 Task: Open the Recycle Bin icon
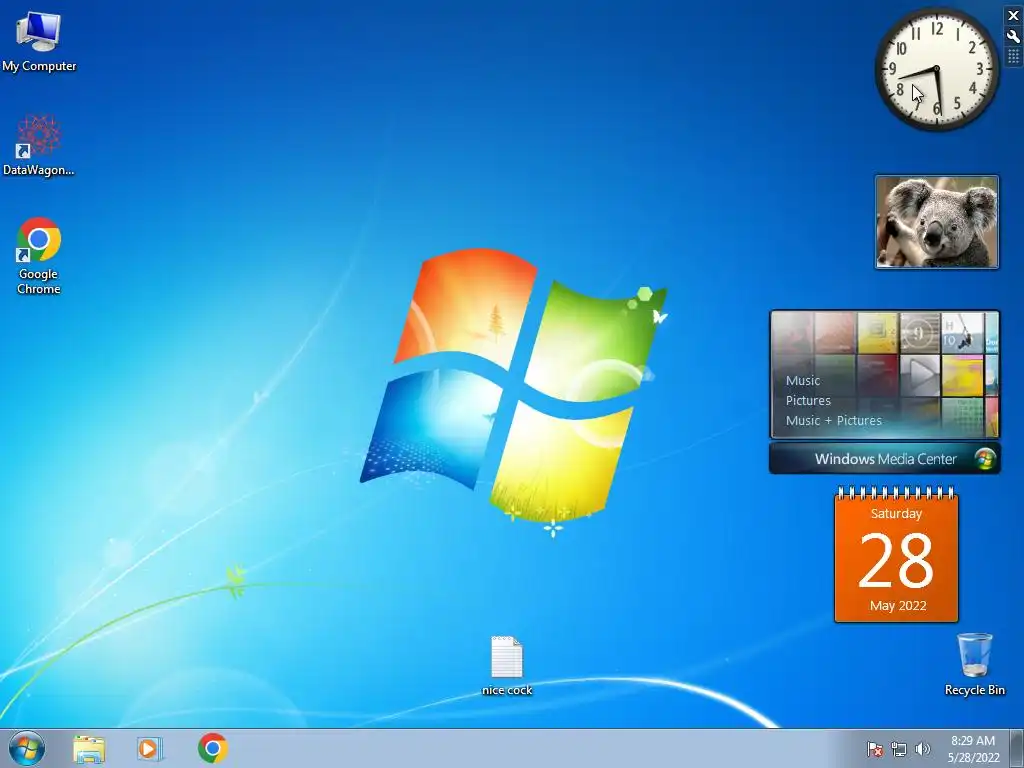[974, 664]
